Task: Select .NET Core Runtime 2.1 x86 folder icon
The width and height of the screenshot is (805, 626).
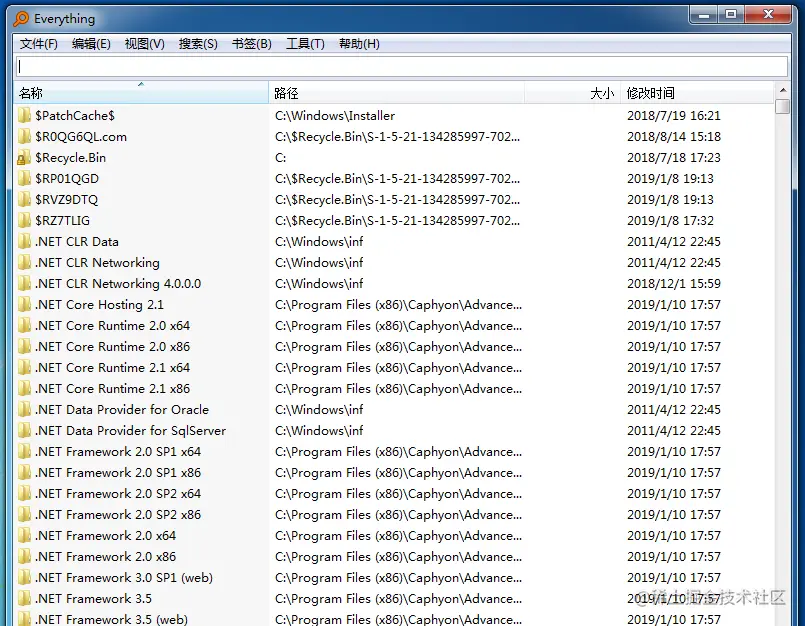Action: 24,389
